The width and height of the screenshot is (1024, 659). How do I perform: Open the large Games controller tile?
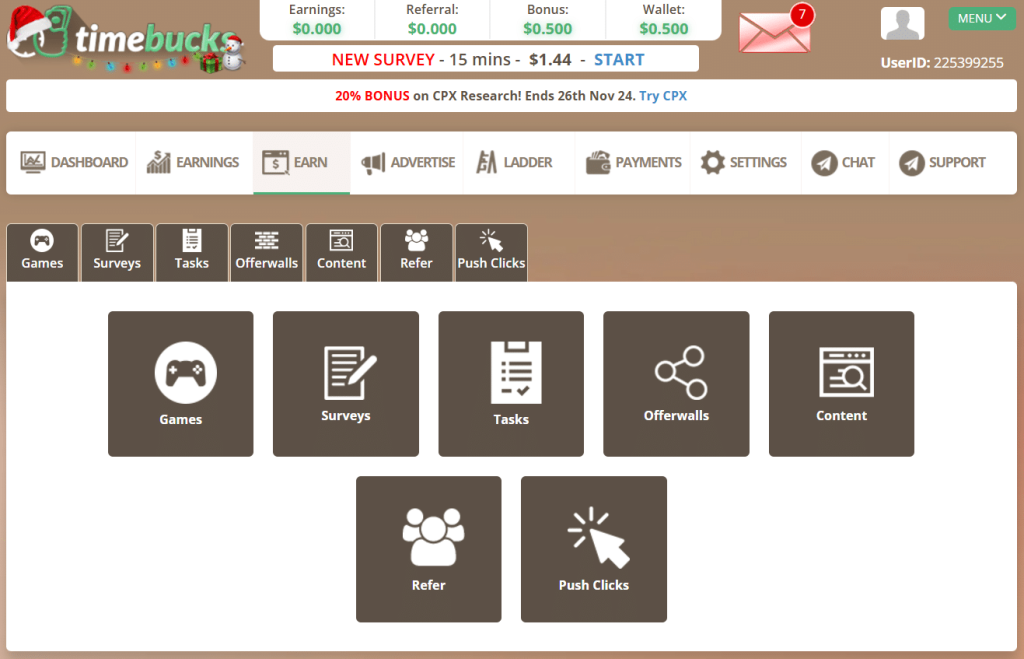coord(181,383)
